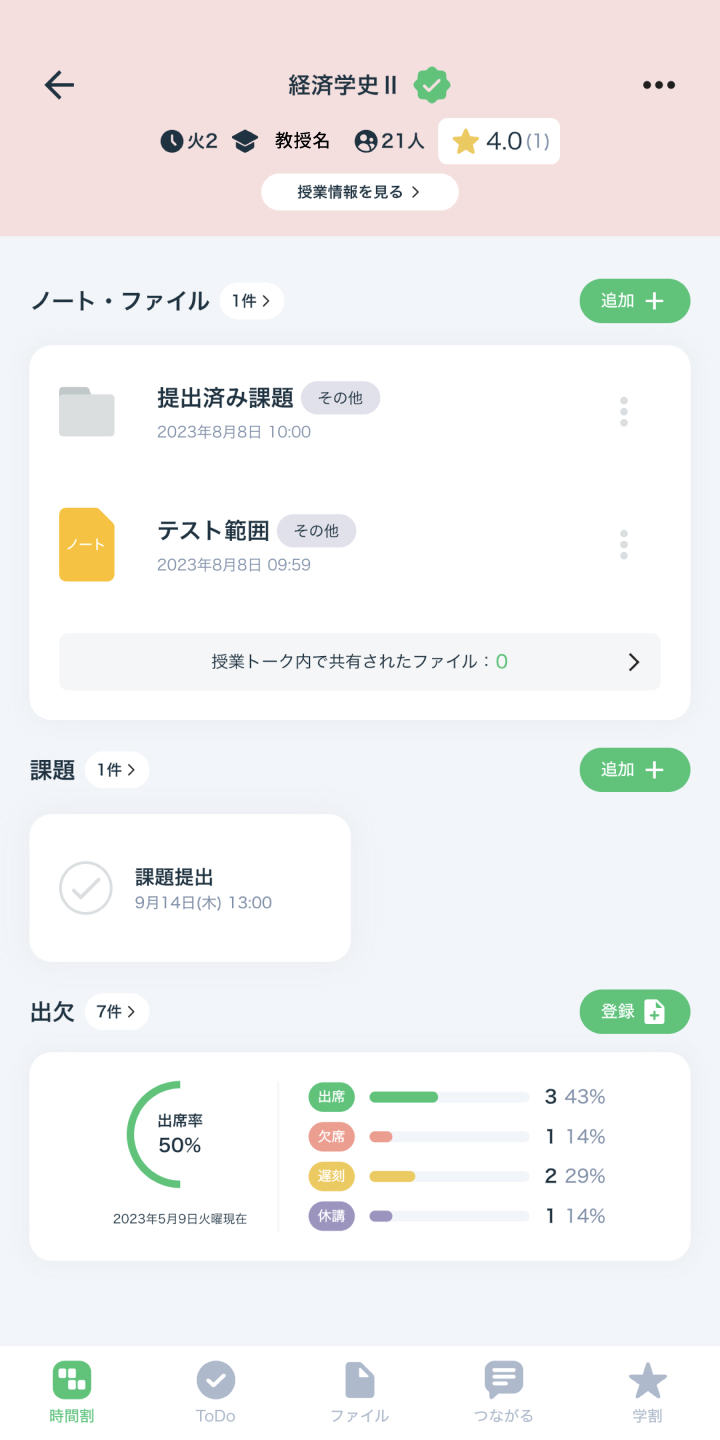720x1440 pixels.
Task: Tap the 出席 attendance progress bar
Action: click(449, 1097)
